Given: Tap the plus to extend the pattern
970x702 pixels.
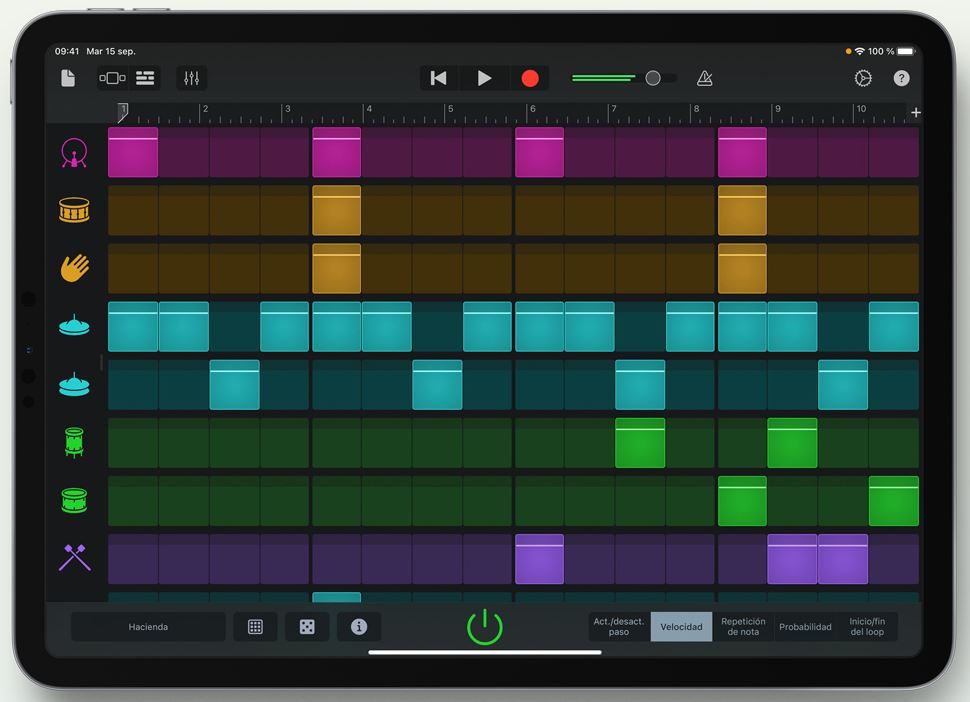Looking at the screenshot, I should click(916, 112).
